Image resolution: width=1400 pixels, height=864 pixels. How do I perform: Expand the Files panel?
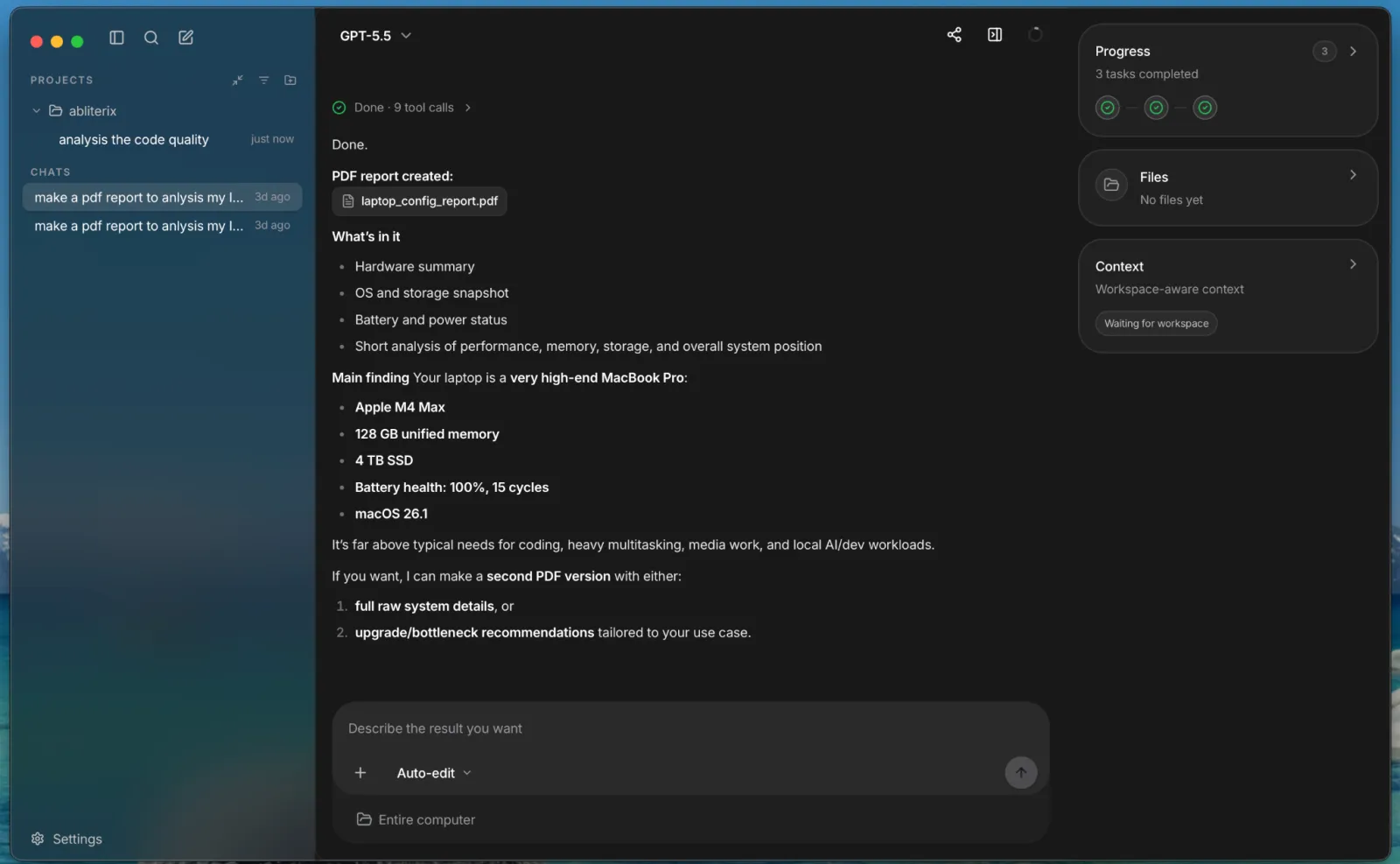pos(1352,175)
